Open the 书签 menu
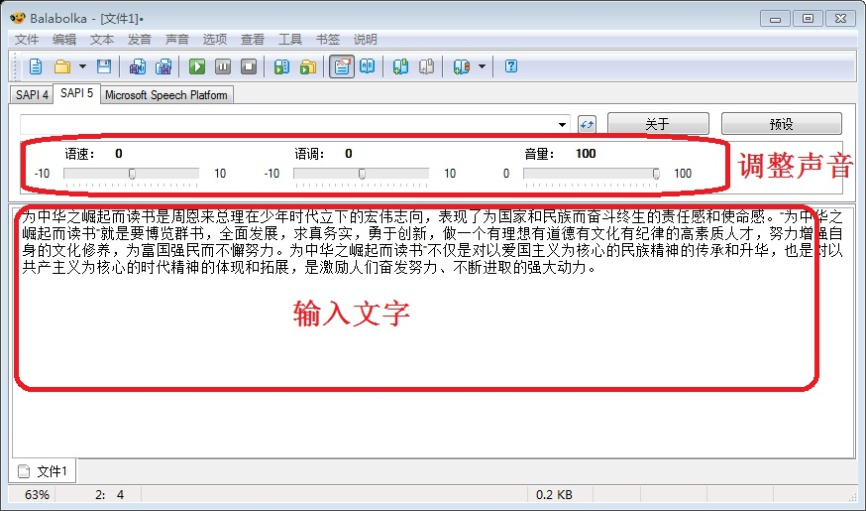866x511 pixels. (x=328, y=39)
